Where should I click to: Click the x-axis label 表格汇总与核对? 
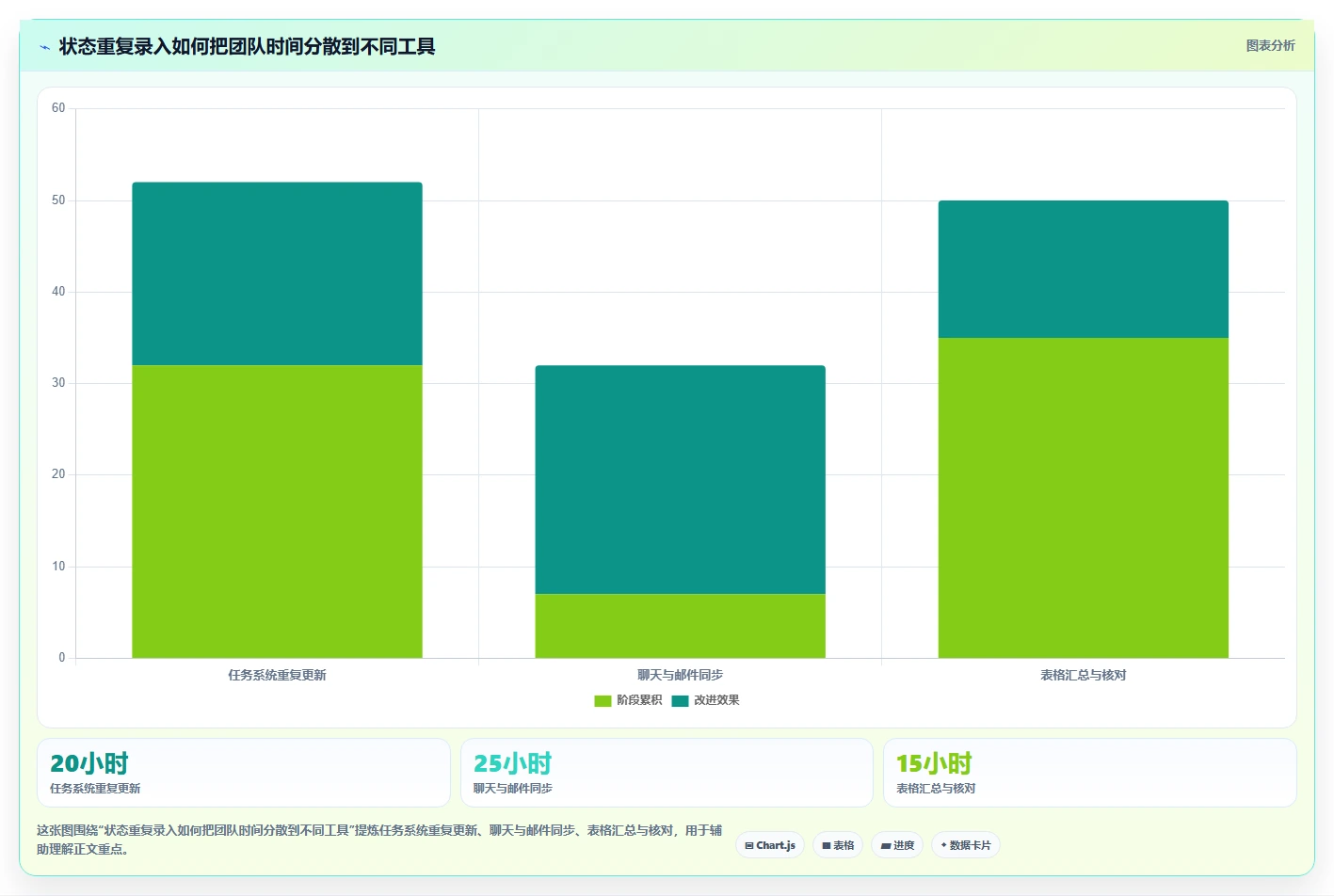tap(1083, 675)
